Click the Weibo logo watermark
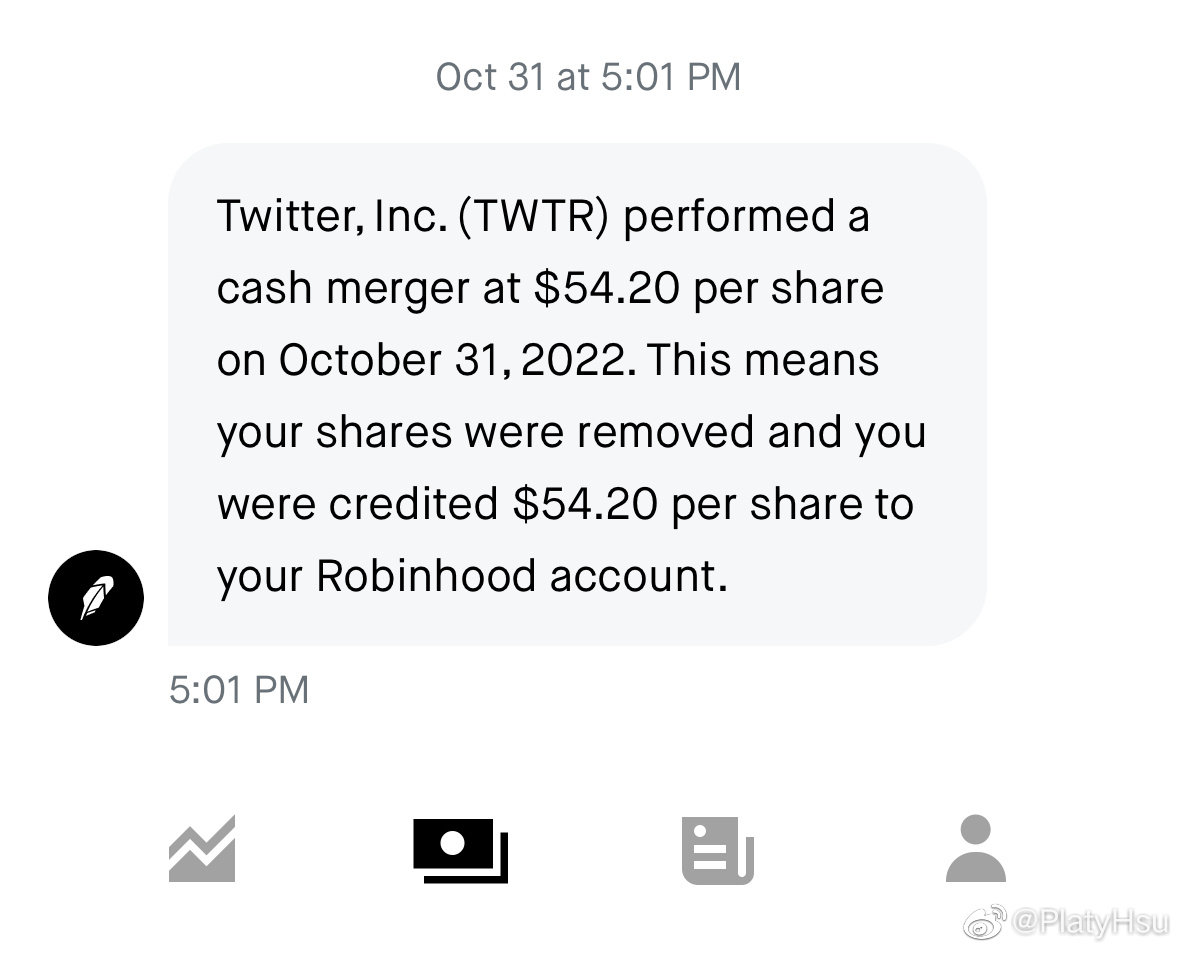The height and width of the screenshot is (953, 1179). tap(983, 925)
